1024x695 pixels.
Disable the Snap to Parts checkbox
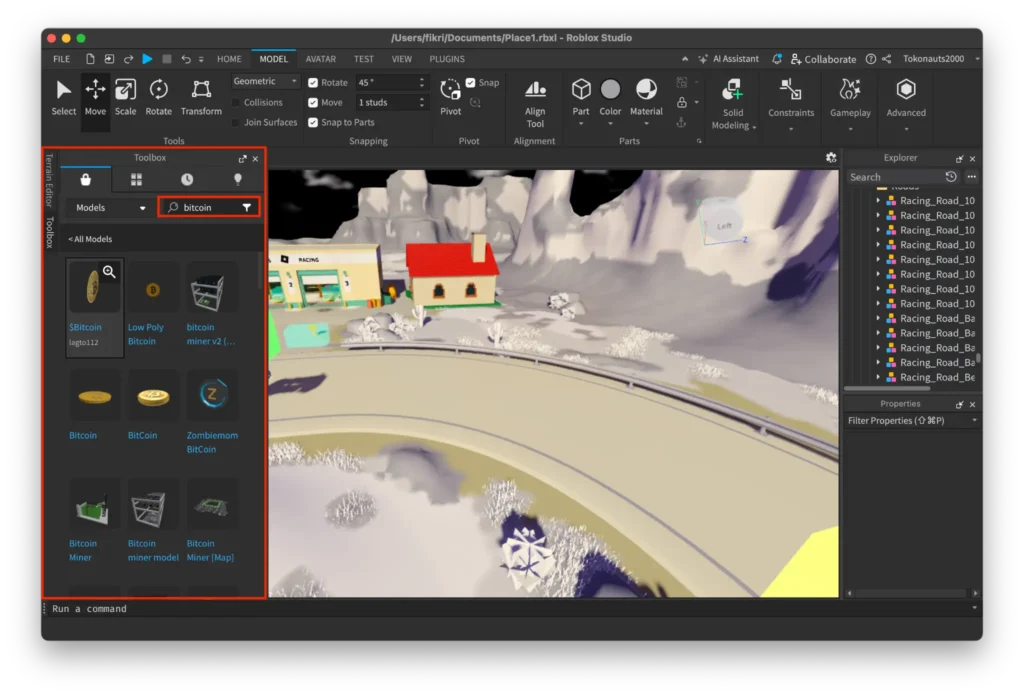(x=313, y=122)
